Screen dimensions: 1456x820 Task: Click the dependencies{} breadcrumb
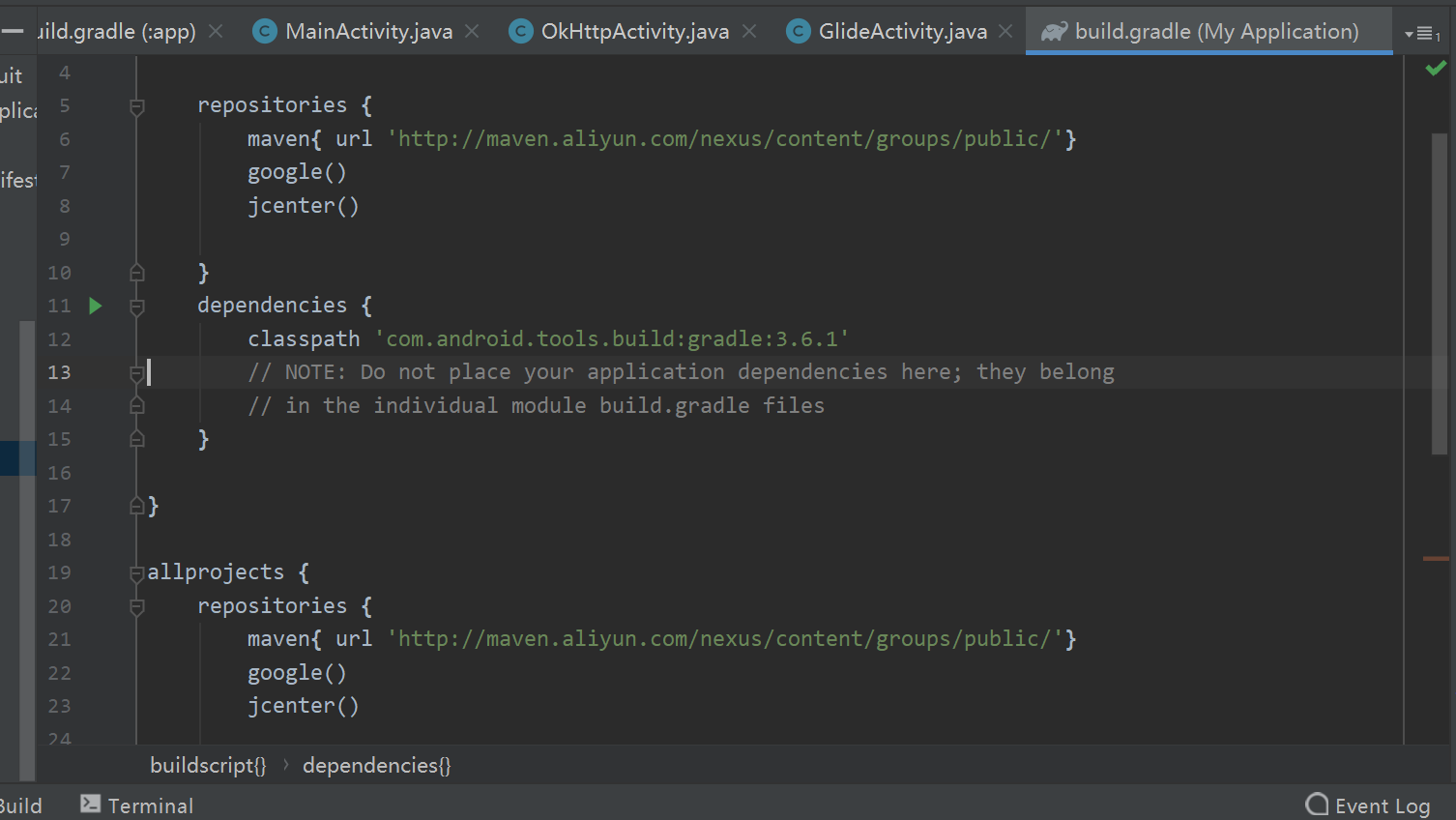pyautogui.click(x=376, y=765)
